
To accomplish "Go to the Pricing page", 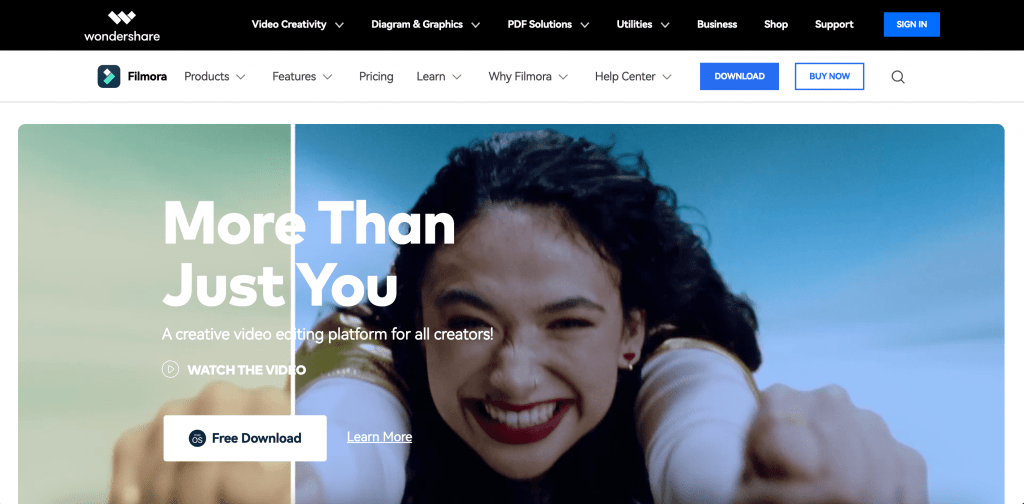I will [x=376, y=76].
